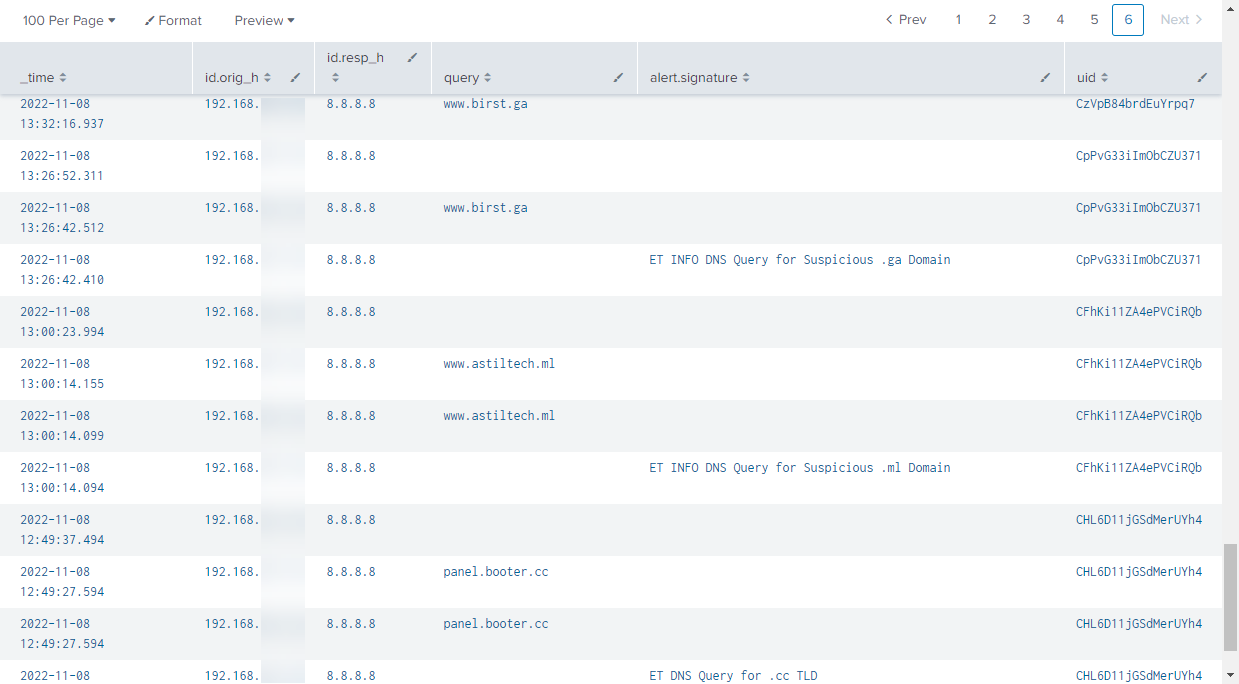Click the pencil icon in id.resp_h column
The image size is (1239, 684).
click(412, 58)
